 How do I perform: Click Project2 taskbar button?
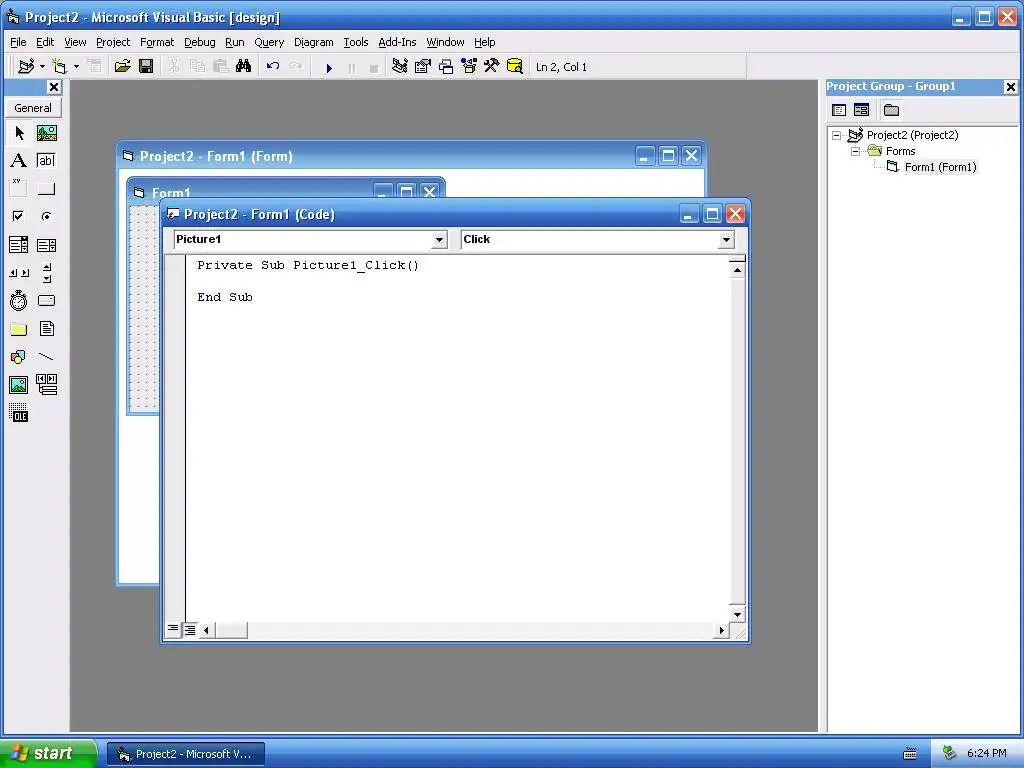click(186, 754)
